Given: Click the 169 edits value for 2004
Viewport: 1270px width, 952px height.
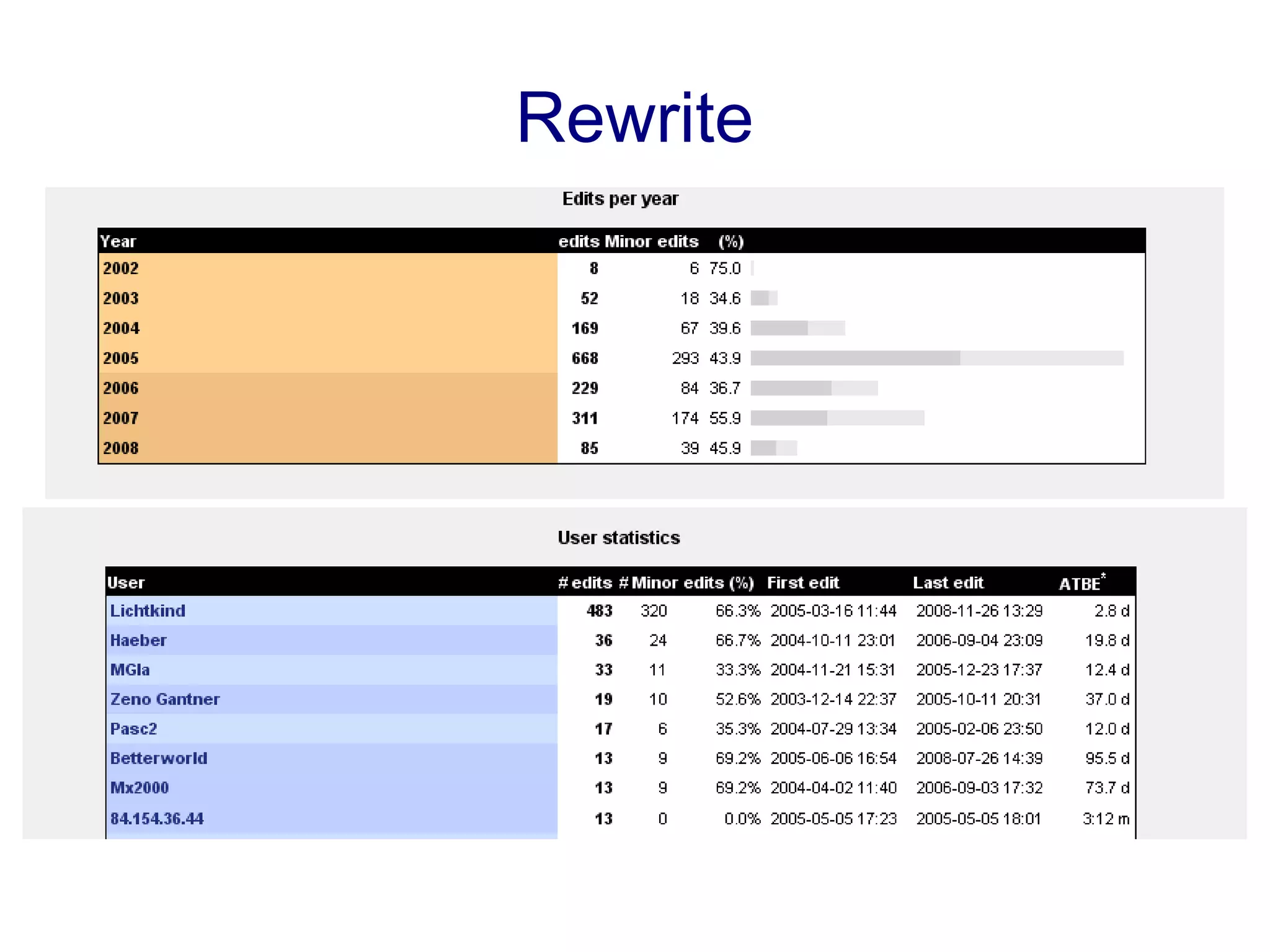Looking at the screenshot, I should coord(585,328).
